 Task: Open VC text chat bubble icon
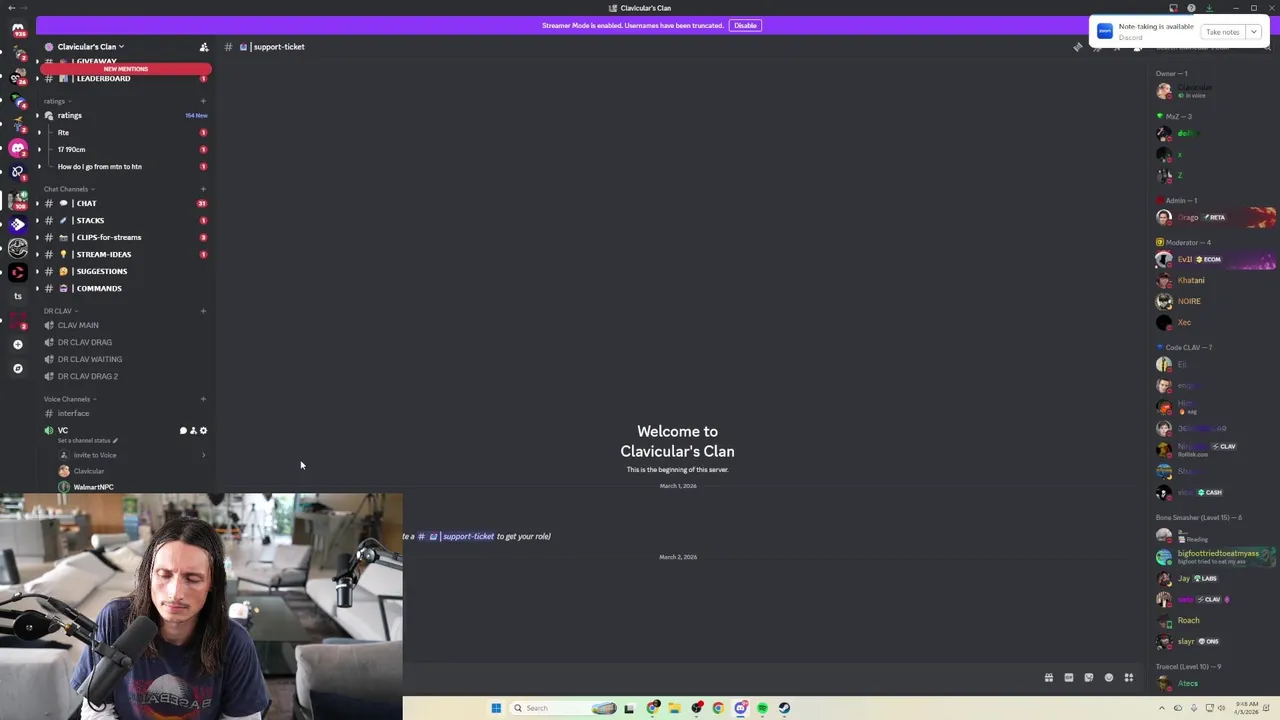click(183, 430)
